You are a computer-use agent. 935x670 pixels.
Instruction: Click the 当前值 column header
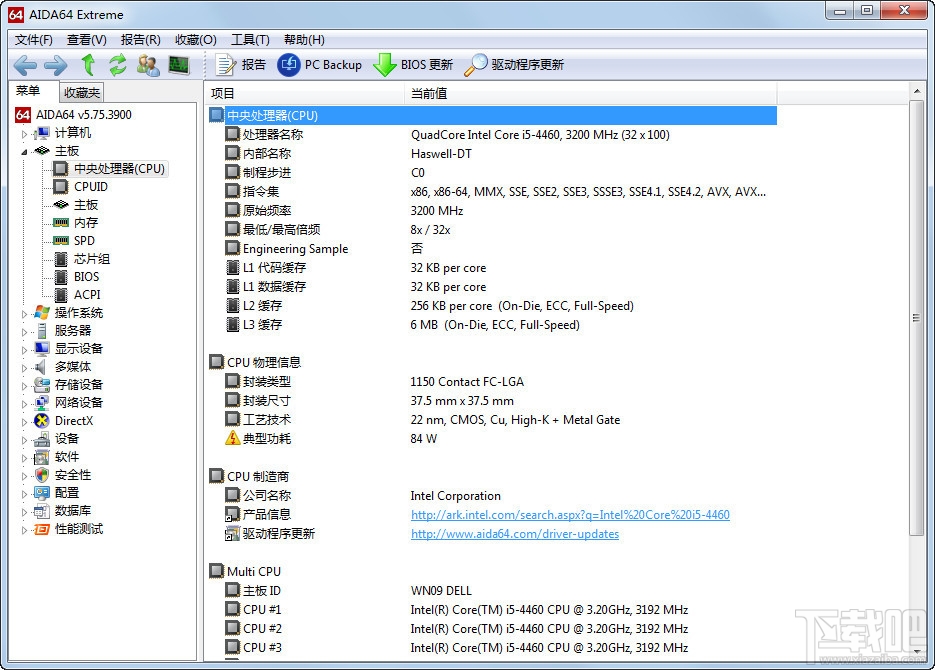point(590,93)
